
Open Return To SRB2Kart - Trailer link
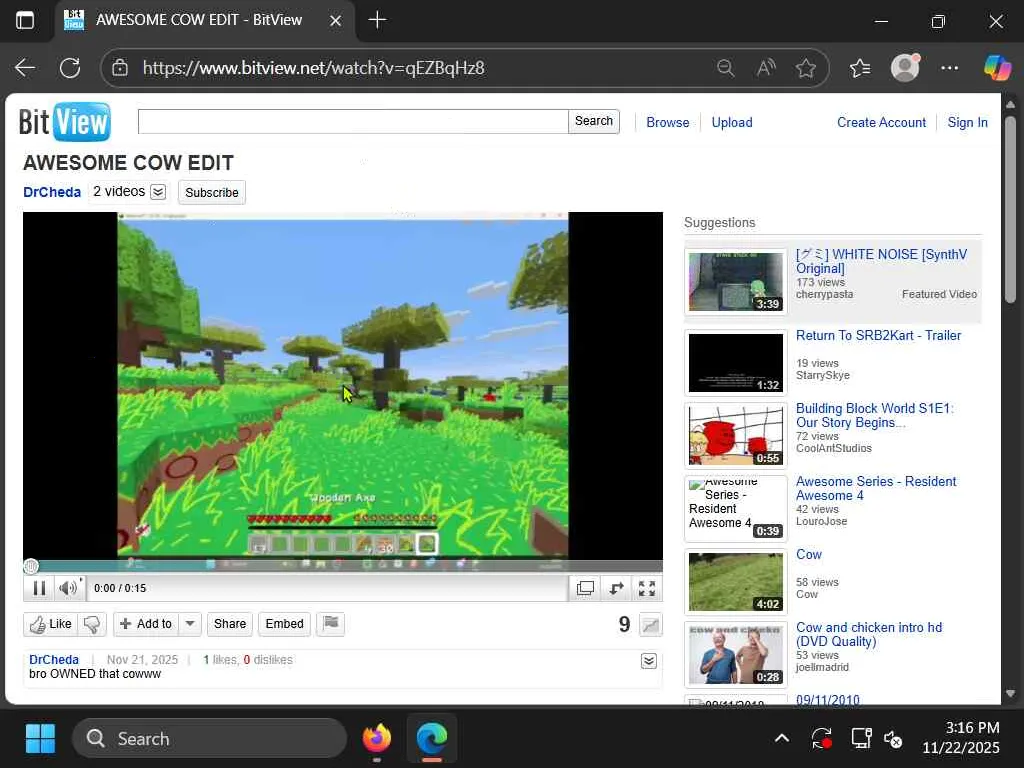tap(878, 336)
